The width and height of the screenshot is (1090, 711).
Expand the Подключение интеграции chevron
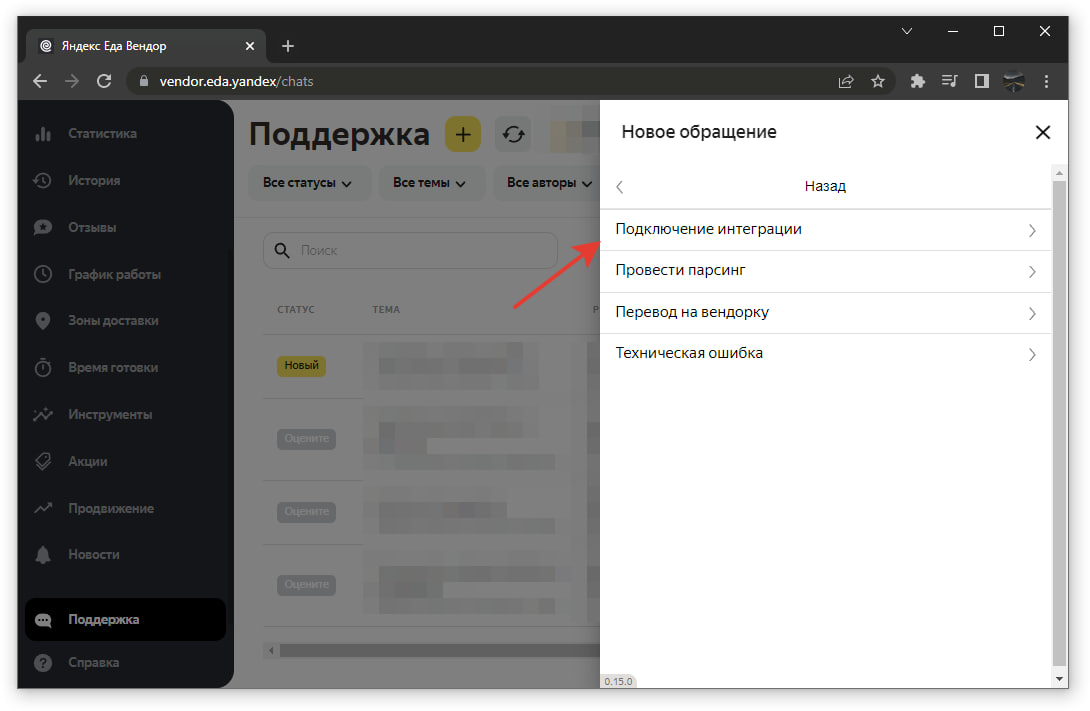click(1032, 231)
